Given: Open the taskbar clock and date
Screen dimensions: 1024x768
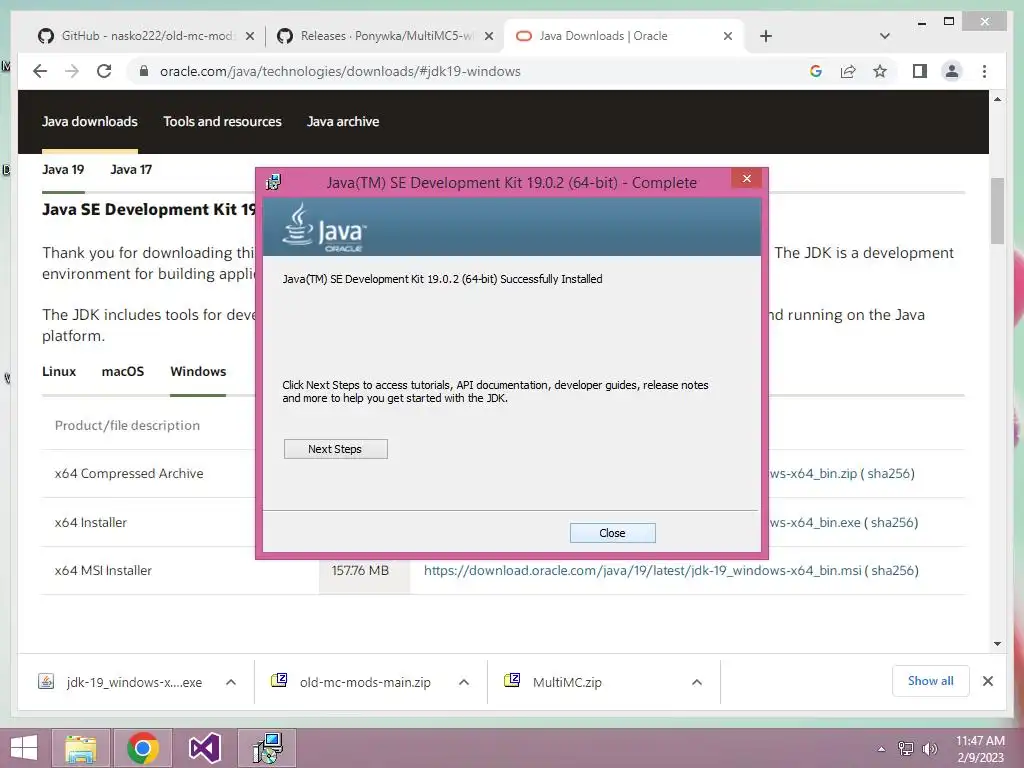Looking at the screenshot, I should pyautogui.click(x=980, y=748).
